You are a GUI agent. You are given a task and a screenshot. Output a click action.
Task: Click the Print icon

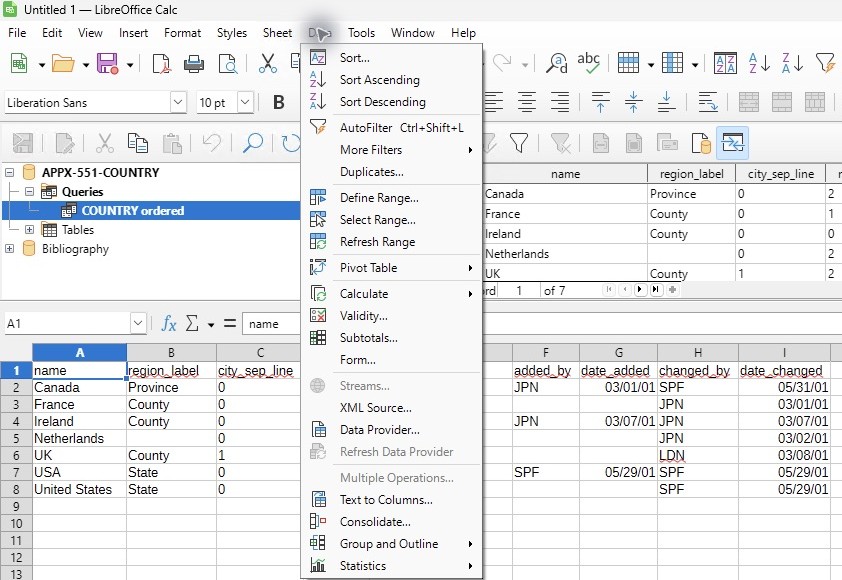click(193, 63)
